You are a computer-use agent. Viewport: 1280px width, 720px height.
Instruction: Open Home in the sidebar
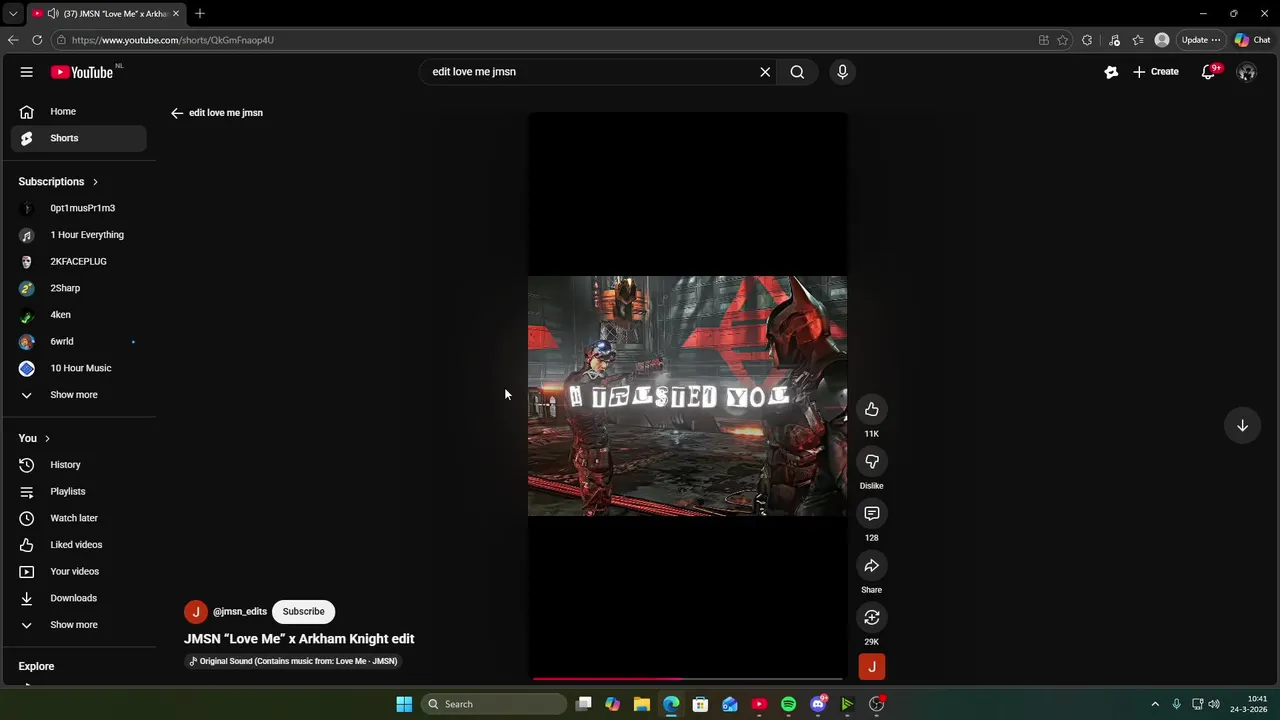pyautogui.click(x=79, y=112)
